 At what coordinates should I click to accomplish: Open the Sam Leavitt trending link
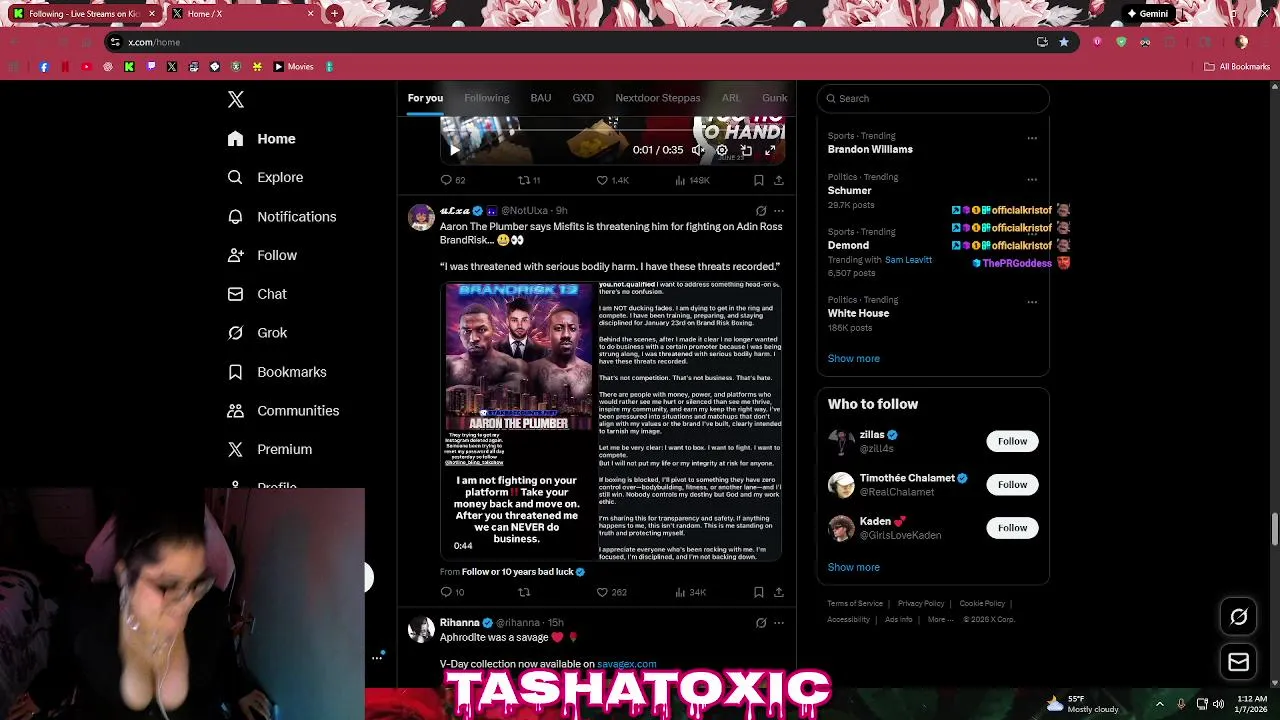pos(908,260)
